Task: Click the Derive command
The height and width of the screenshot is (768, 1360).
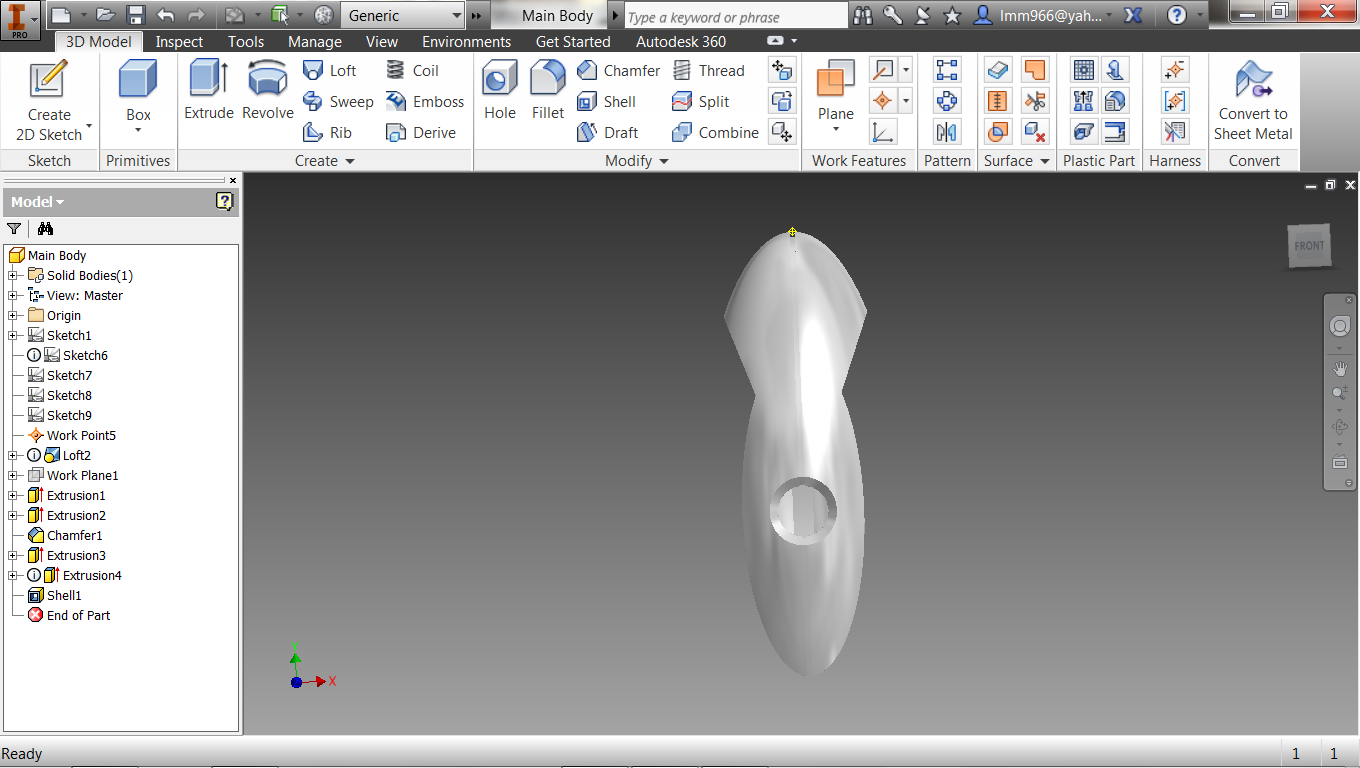Action: 421,132
